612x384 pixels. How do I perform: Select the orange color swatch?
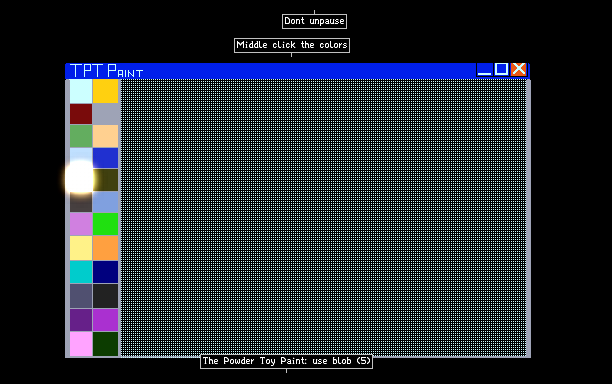click(x=105, y=248)
